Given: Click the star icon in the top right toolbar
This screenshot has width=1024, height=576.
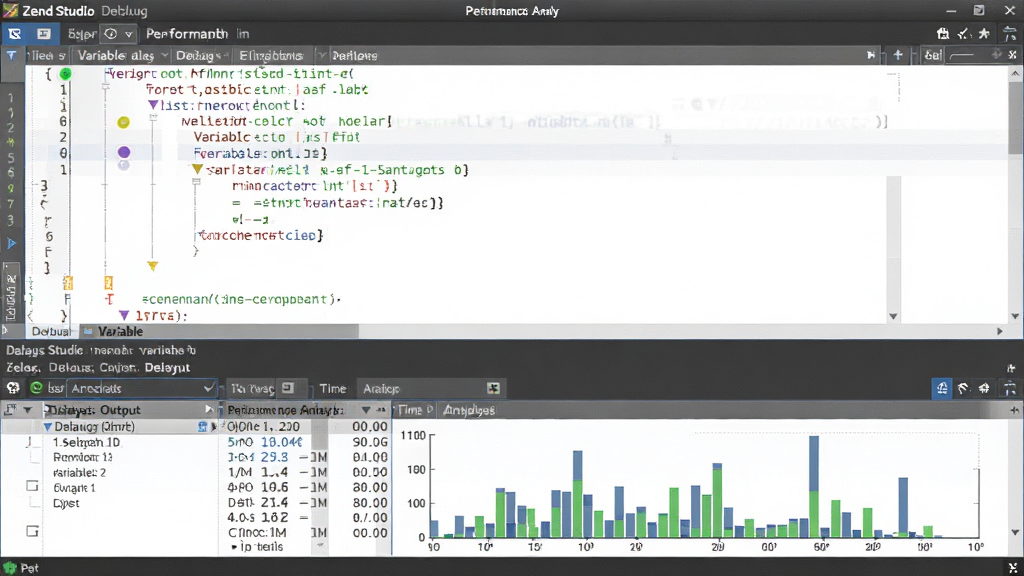Looking at the screenshot, I should [984, 33].
